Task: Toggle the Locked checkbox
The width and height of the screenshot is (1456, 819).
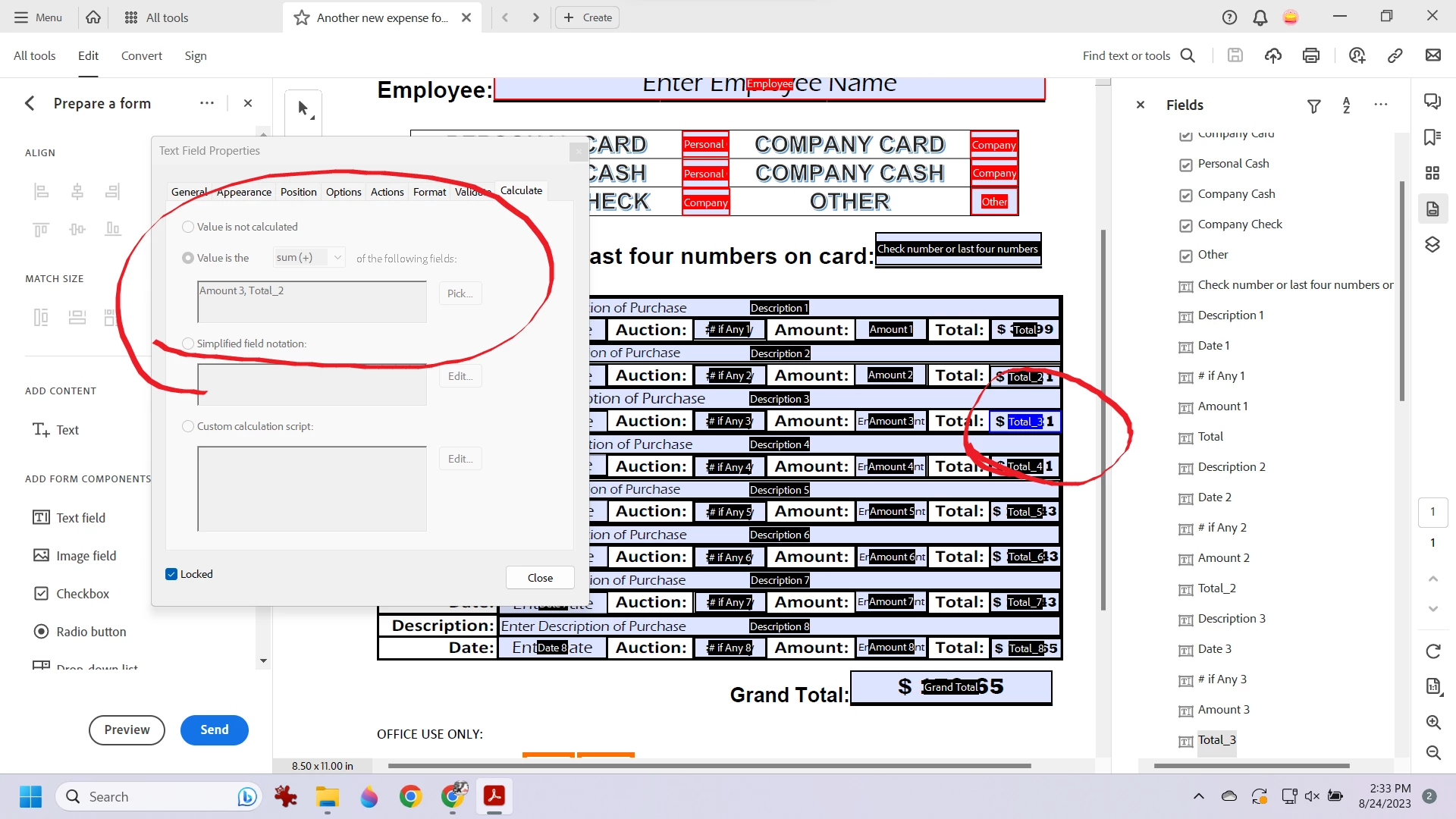Action: [x=171, y=574]
